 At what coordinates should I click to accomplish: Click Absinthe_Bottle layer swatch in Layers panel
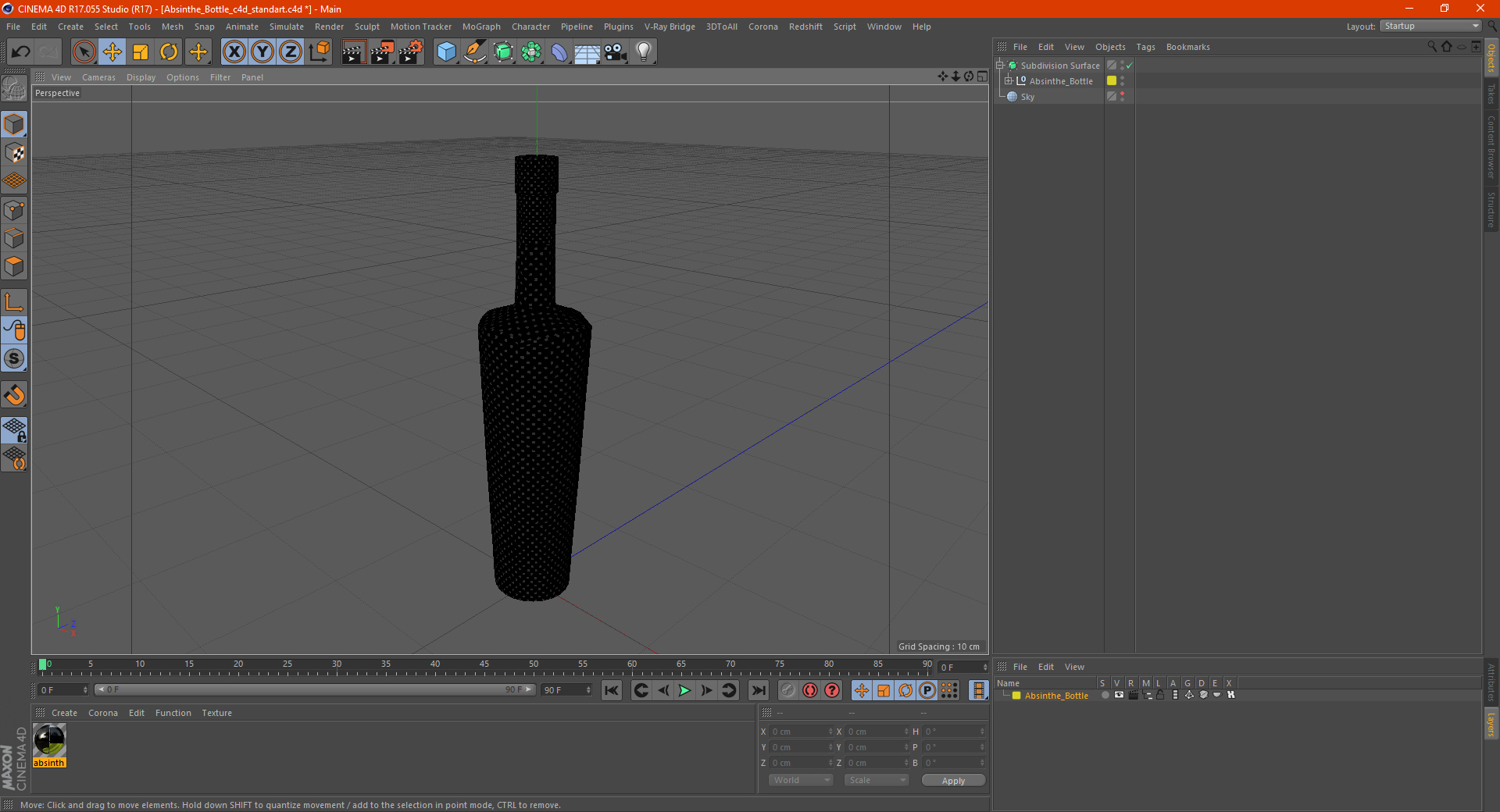point(1016,696)
